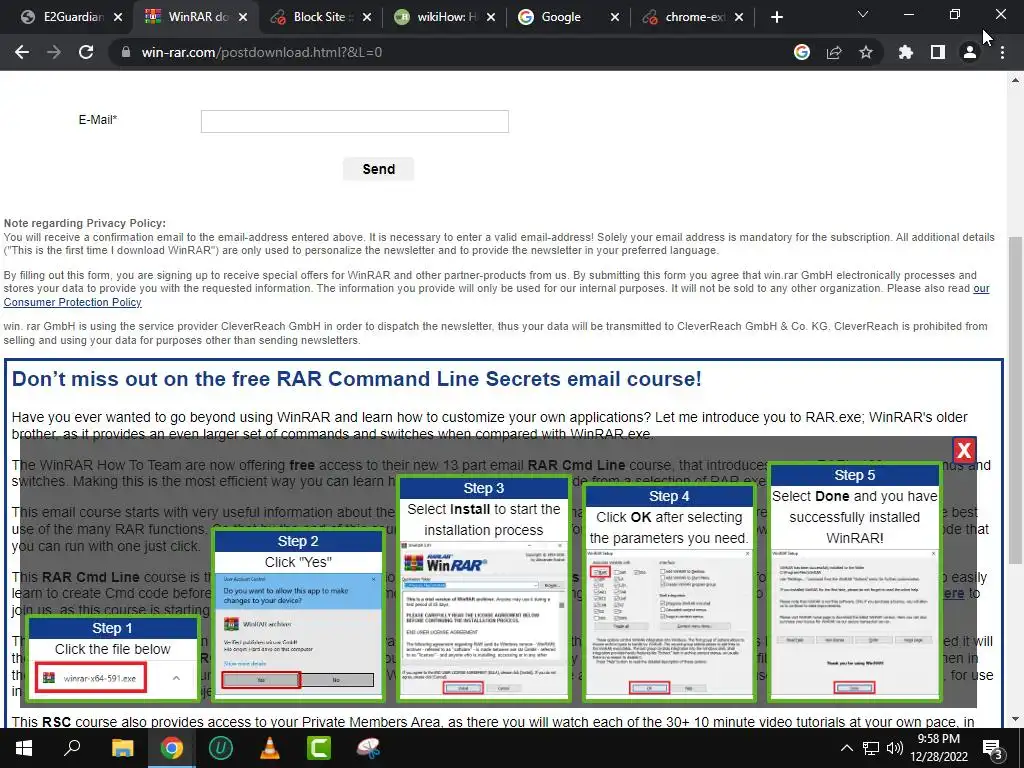Open the paint palette app in taskbar
This screenshot has height=768, width=1024.
click(368, 748)
